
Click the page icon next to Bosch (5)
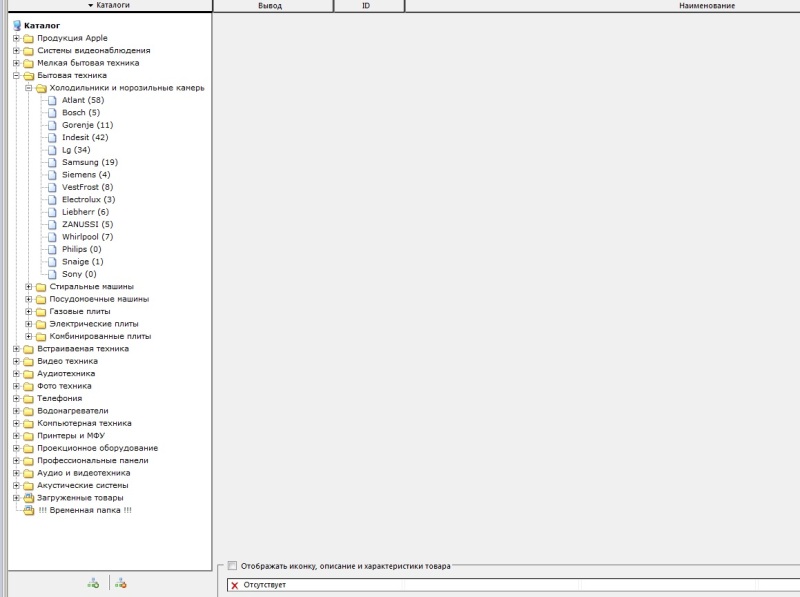[x=52, y=113]
